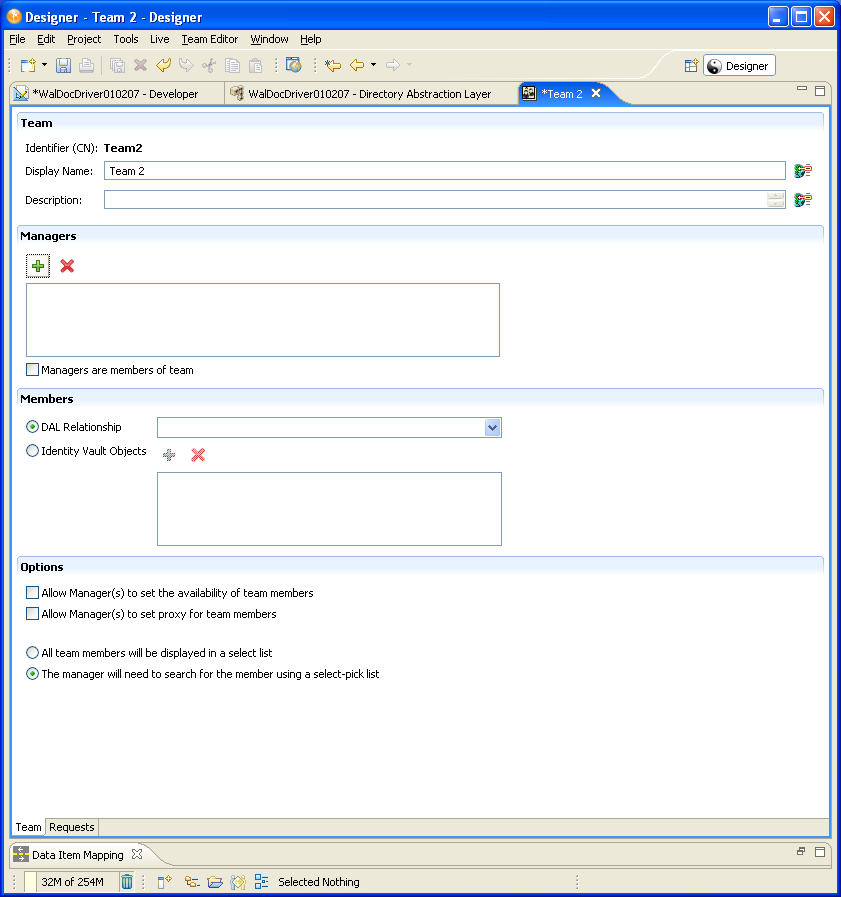Restore the Data Item Mapping panel
Image resolution: width=841 pixels, height=897 pixels.
coord(801,851)
